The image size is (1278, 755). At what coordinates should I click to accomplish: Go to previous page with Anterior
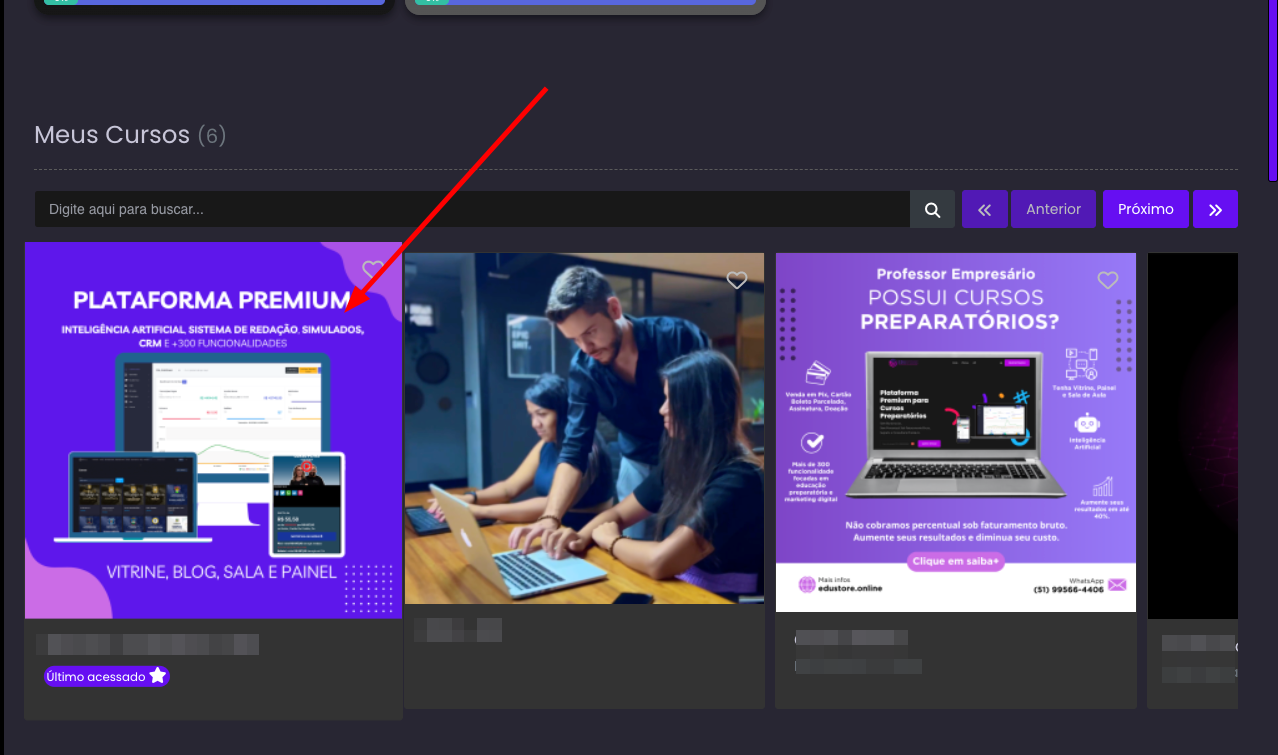click(x=1053, y=209)
